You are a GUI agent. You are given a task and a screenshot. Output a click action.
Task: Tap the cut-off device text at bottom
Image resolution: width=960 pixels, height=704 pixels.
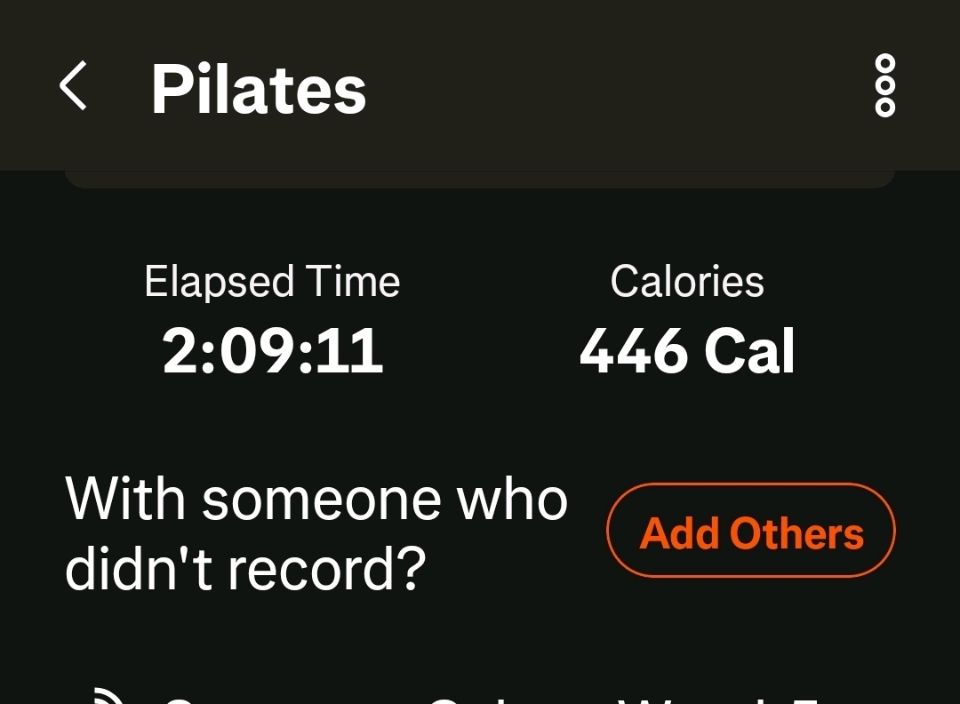[x=500, y=698]
